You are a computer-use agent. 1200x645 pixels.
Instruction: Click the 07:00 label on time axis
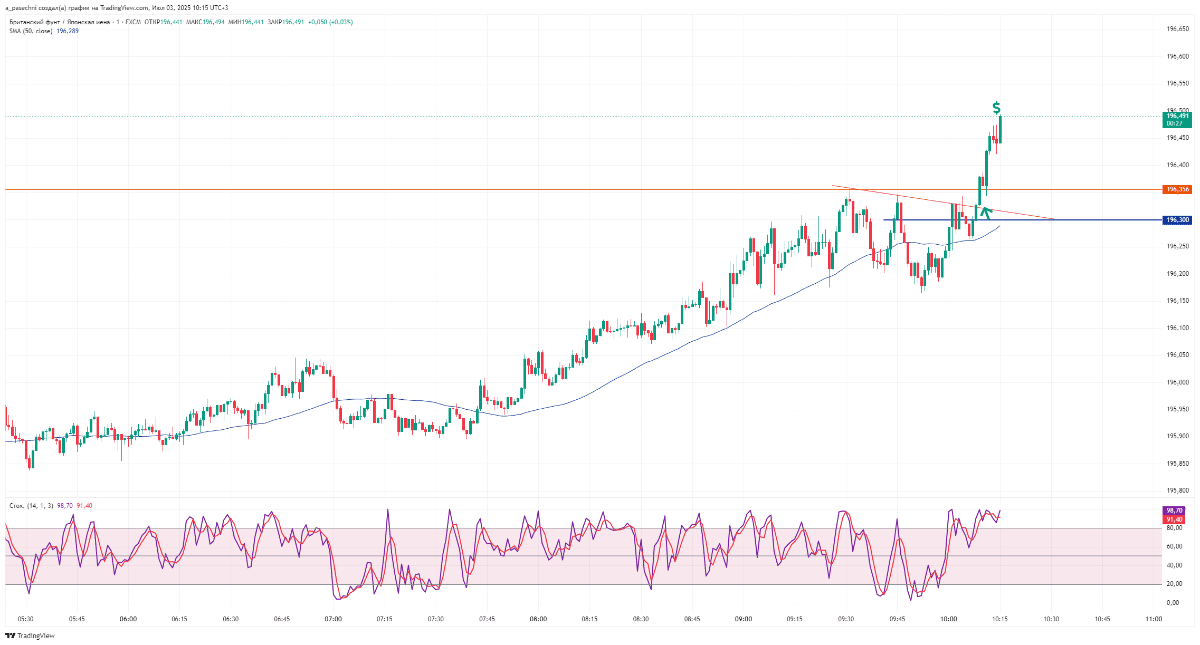[x=333, y=620]
